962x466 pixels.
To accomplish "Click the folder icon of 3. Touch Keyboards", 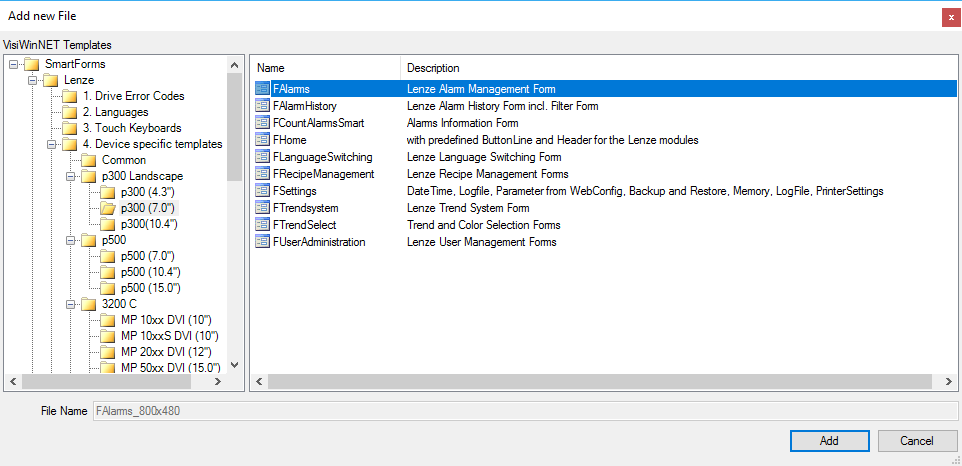I will point(70,128).
